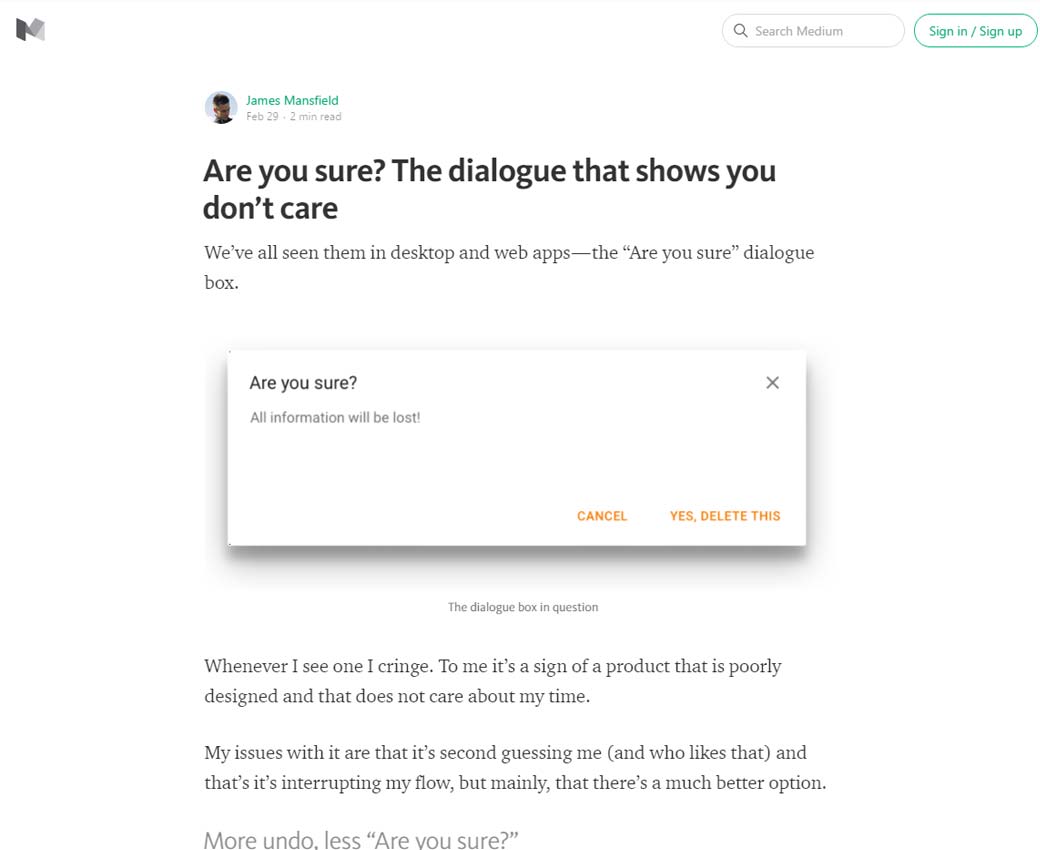Click James Mansfield's avatar picture
1040x850 pixels.
pos(221,108)
